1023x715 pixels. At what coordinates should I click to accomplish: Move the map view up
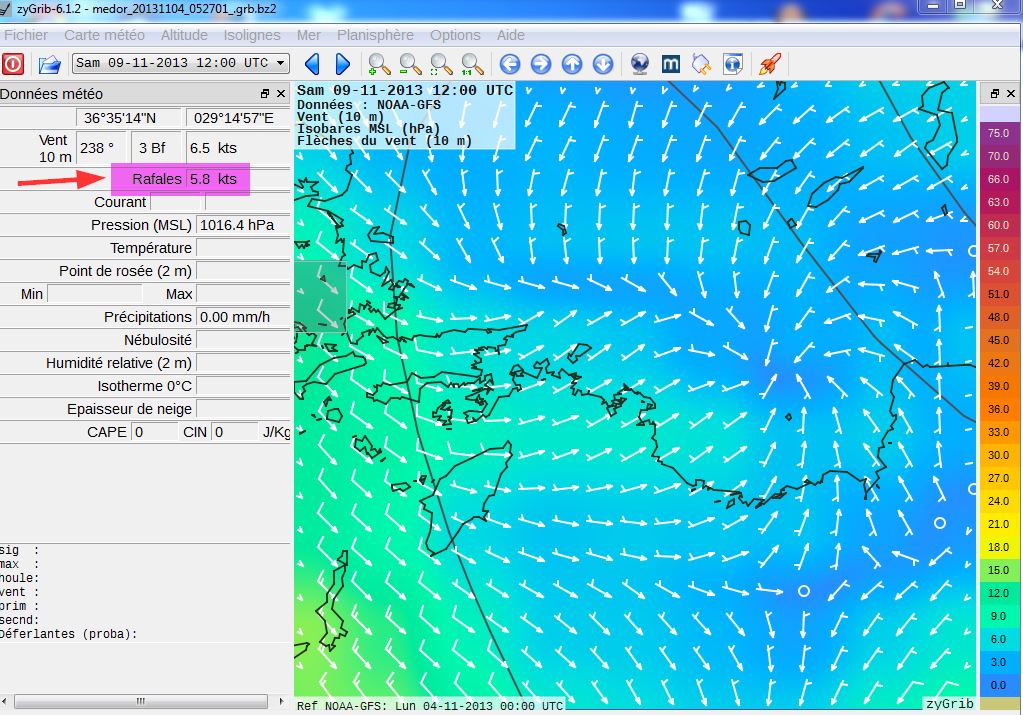click(x=572, y=64)
